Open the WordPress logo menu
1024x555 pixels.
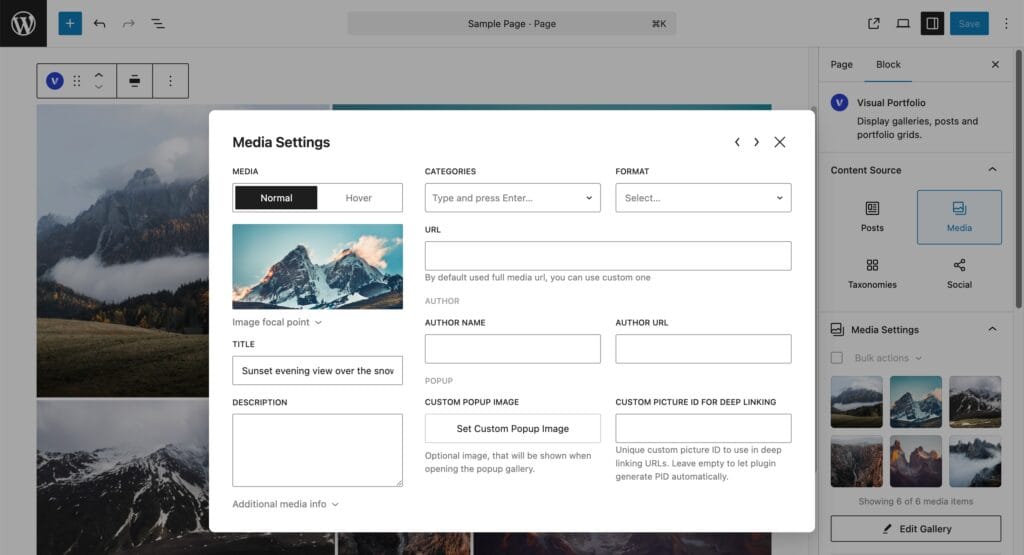pos(24,24)
